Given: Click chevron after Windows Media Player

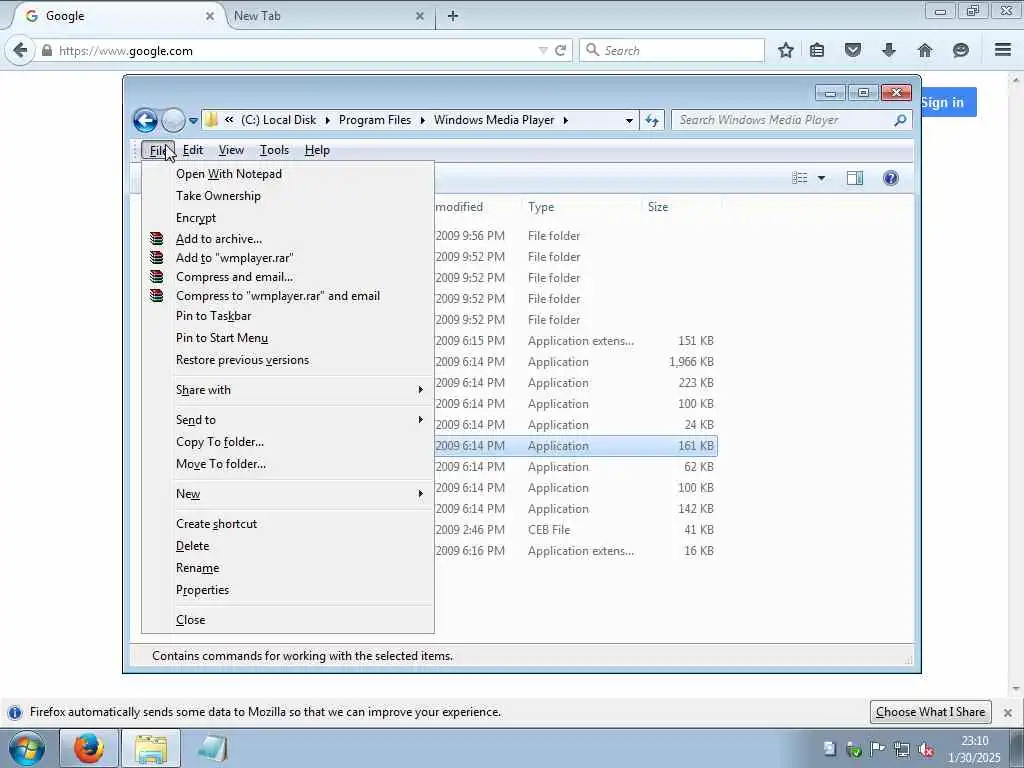Looking at the screenshot, I should 566,120.
